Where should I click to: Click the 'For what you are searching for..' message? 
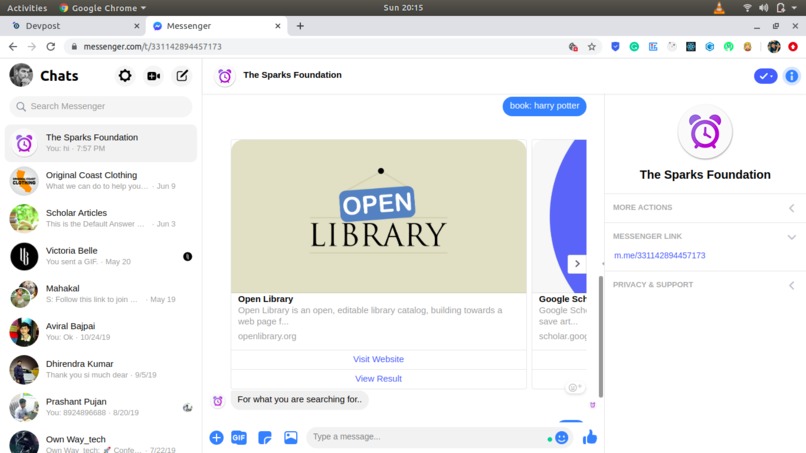click(x=300, y=400)
